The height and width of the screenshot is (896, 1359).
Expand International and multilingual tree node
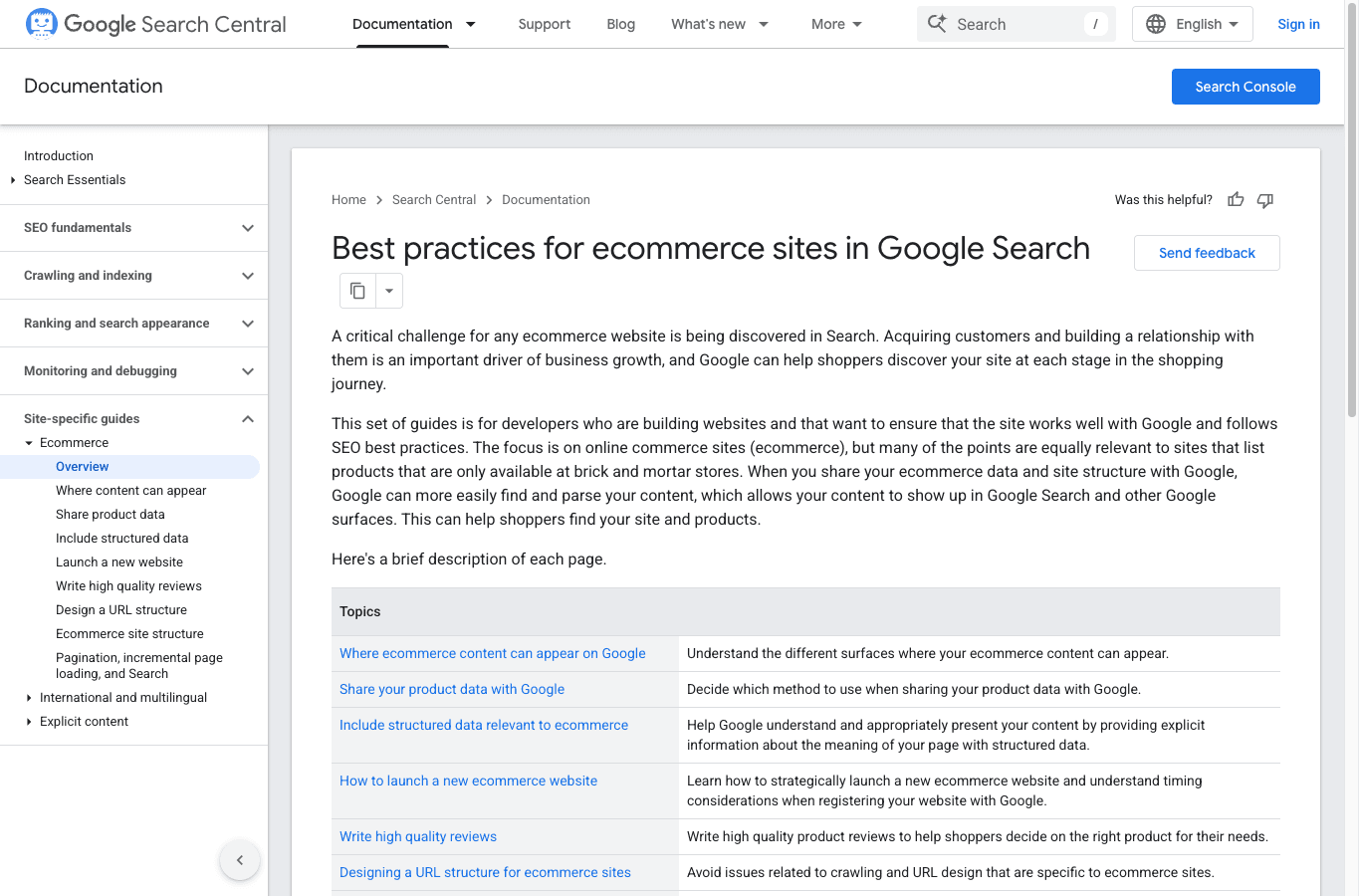(x=29, y=698)
